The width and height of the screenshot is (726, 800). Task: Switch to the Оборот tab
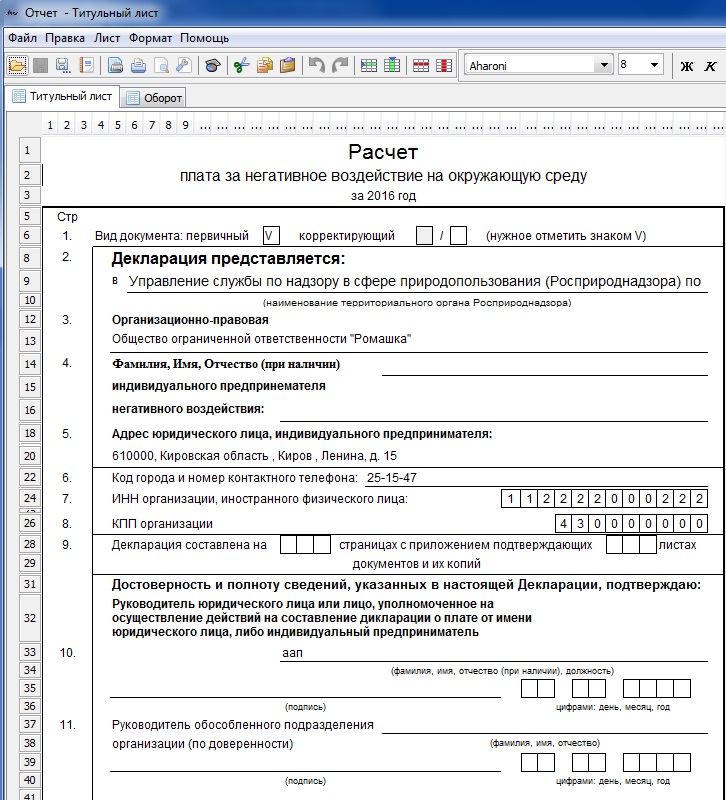[153, 98]
